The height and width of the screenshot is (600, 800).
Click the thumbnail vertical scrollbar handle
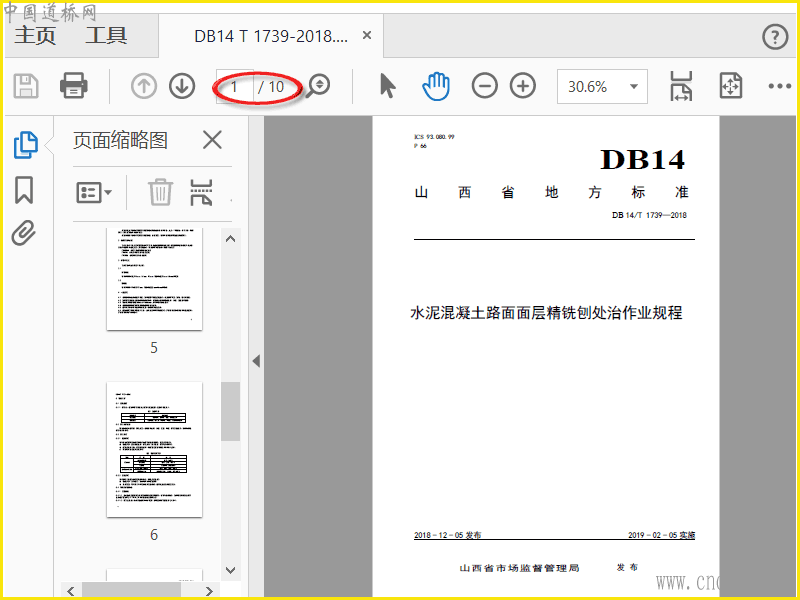[231, 411]
